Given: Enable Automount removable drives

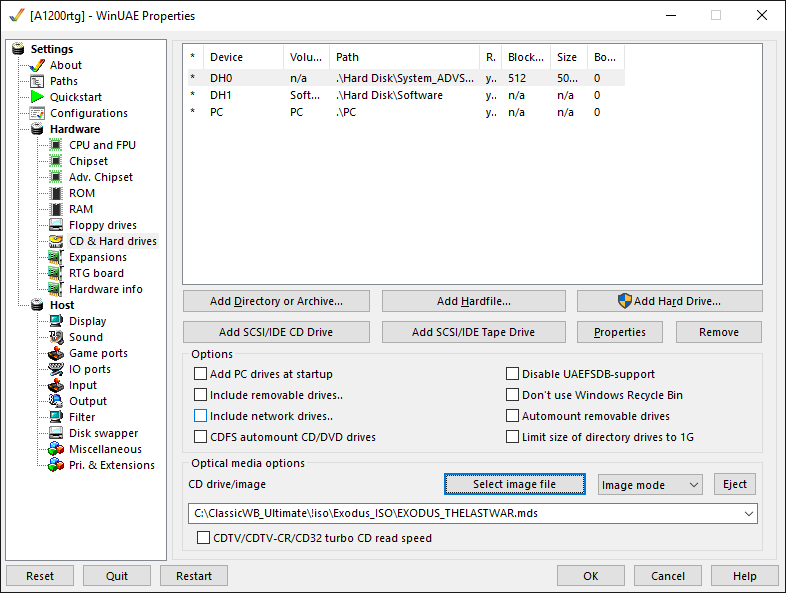Looking at the screenshot, I should pos(512,416).
